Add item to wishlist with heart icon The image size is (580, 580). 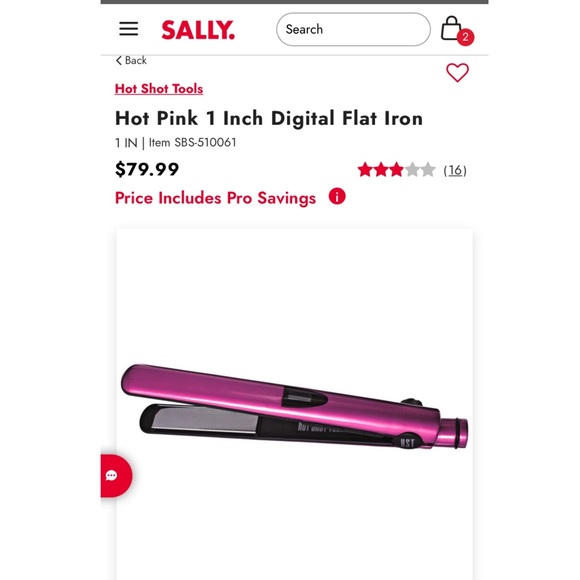[457, 72]
